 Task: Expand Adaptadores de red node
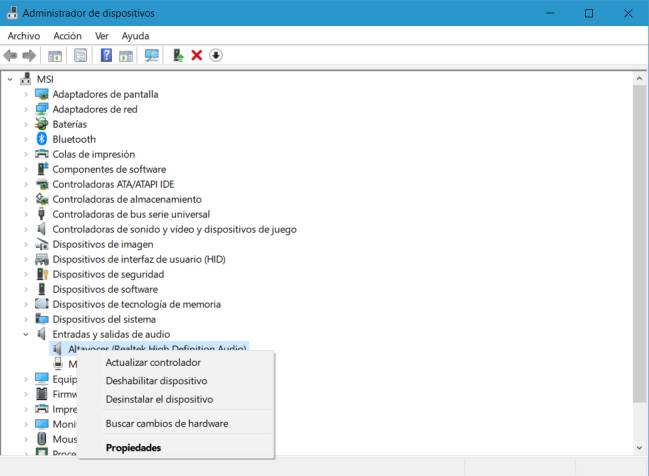pyautogui.click(x=26, y=109)
